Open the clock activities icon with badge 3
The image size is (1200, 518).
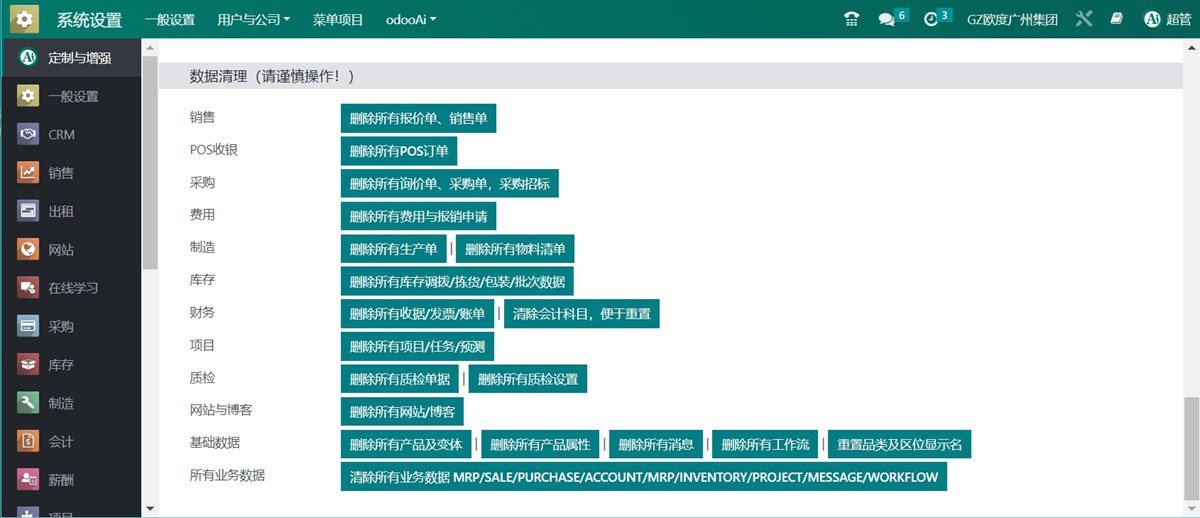(932, 19)
